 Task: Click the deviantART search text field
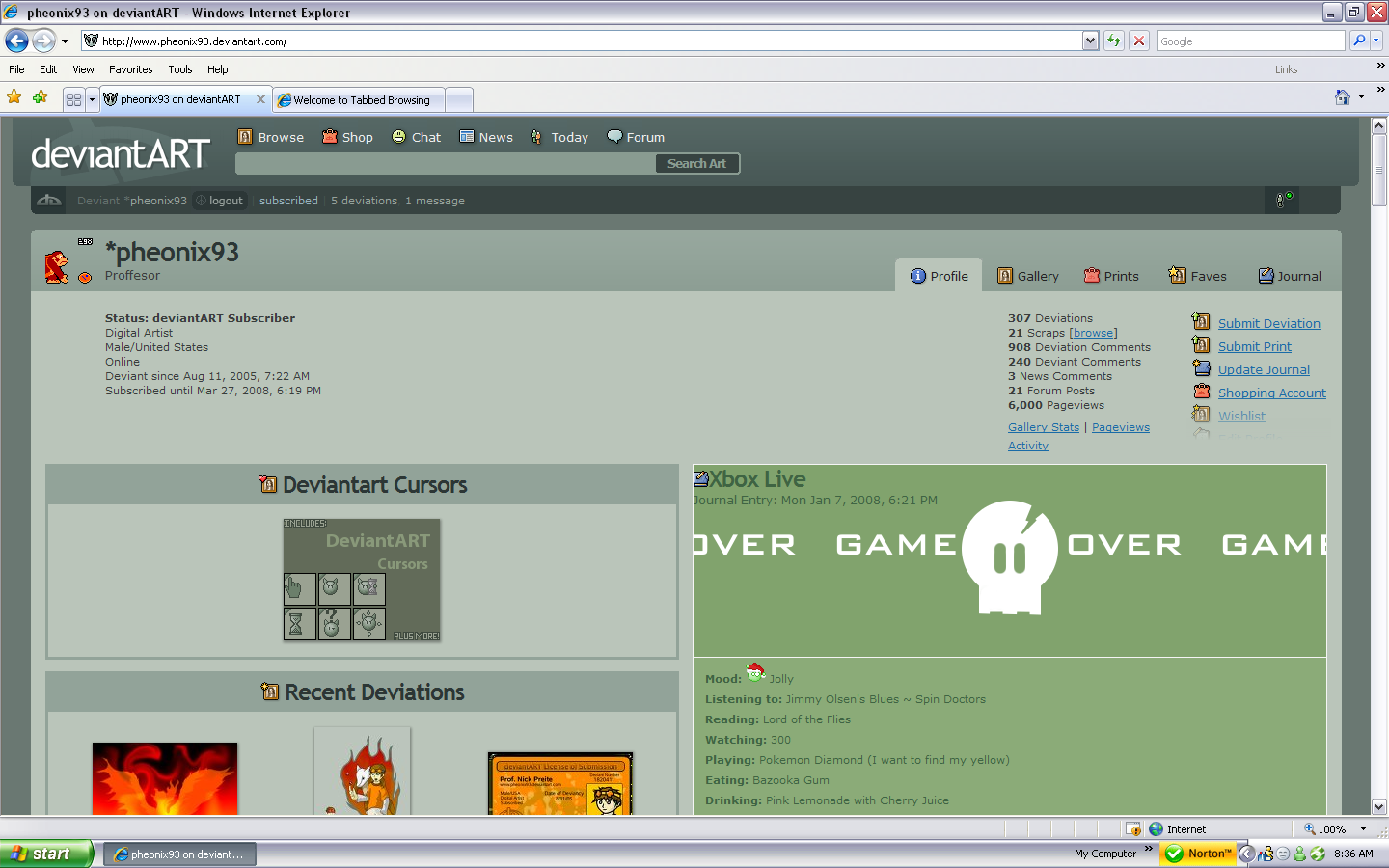point(446,163)
